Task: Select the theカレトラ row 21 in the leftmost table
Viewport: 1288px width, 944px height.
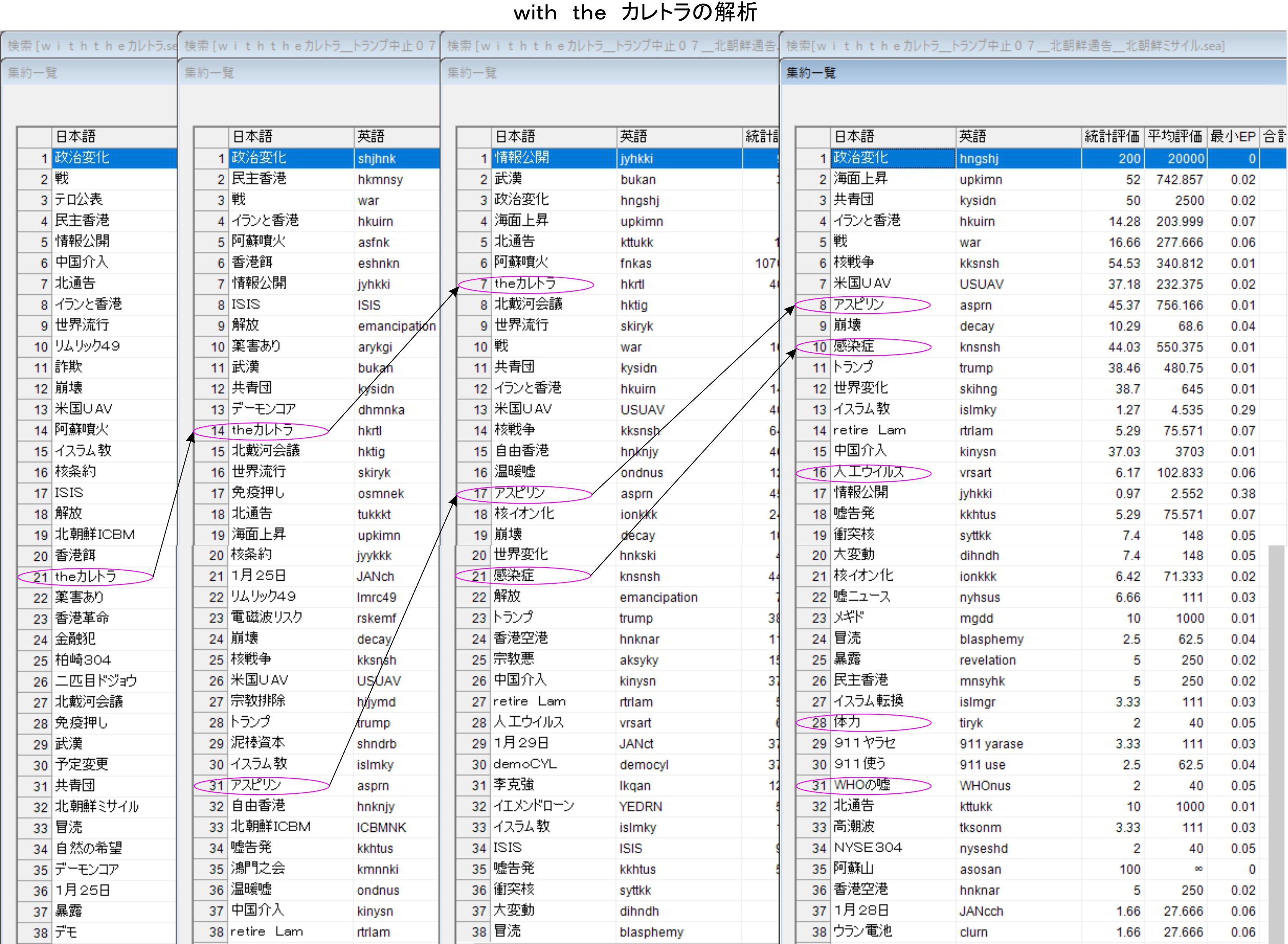Action: 86,576
